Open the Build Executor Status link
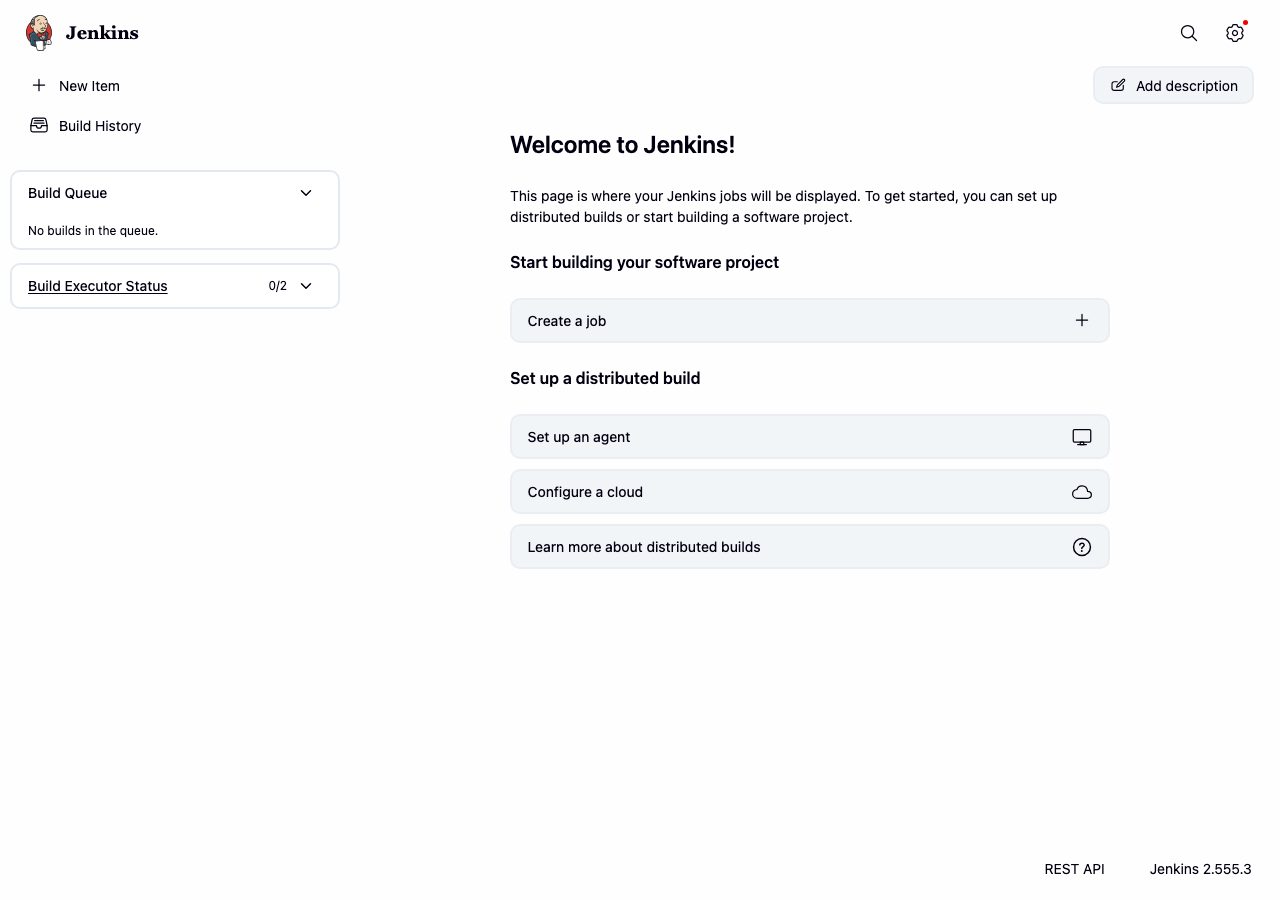This screenshot has height=900, width=1280. click(98, 286)
